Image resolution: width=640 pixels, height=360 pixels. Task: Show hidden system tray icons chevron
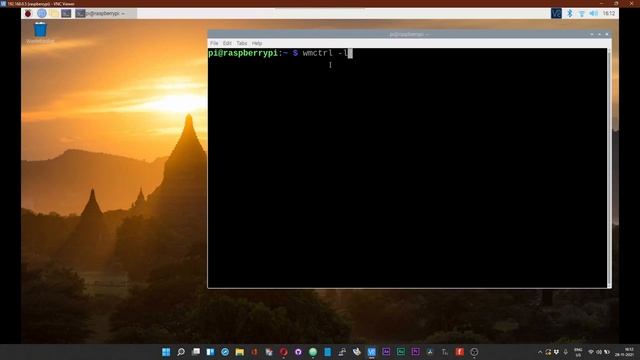point(540,352)
